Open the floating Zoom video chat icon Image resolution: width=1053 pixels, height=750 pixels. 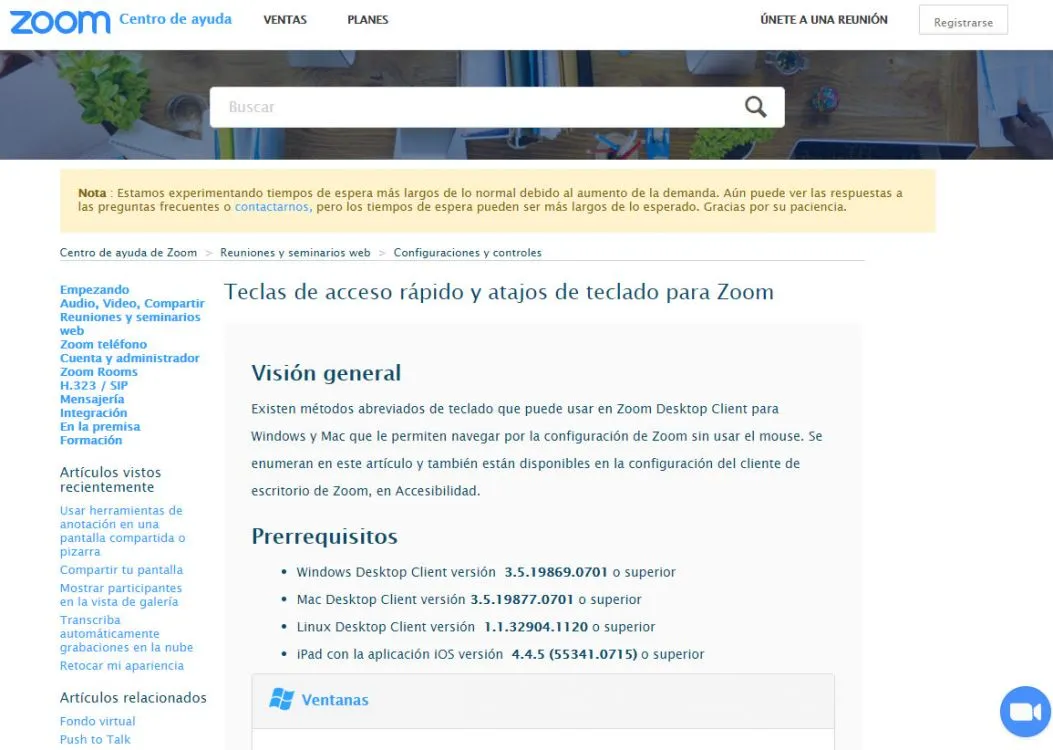[x=1025, y=711]
